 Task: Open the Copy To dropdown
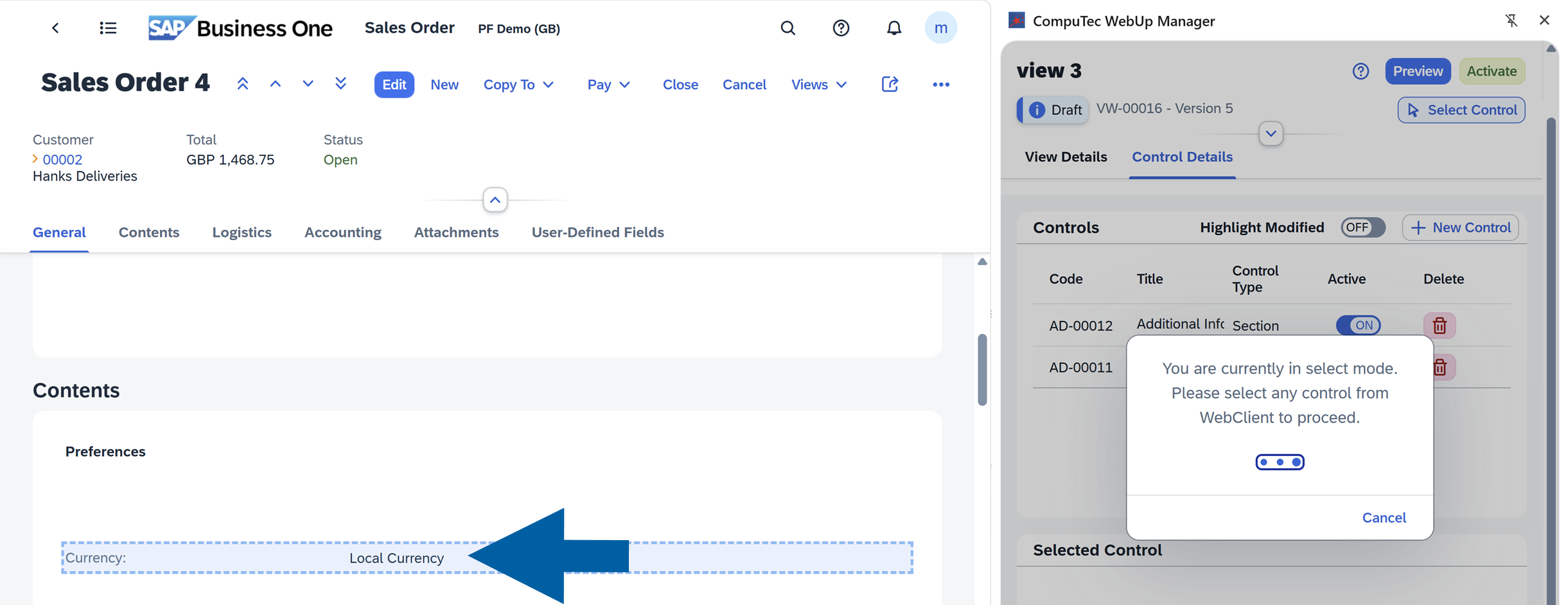[x=519, y=84]
